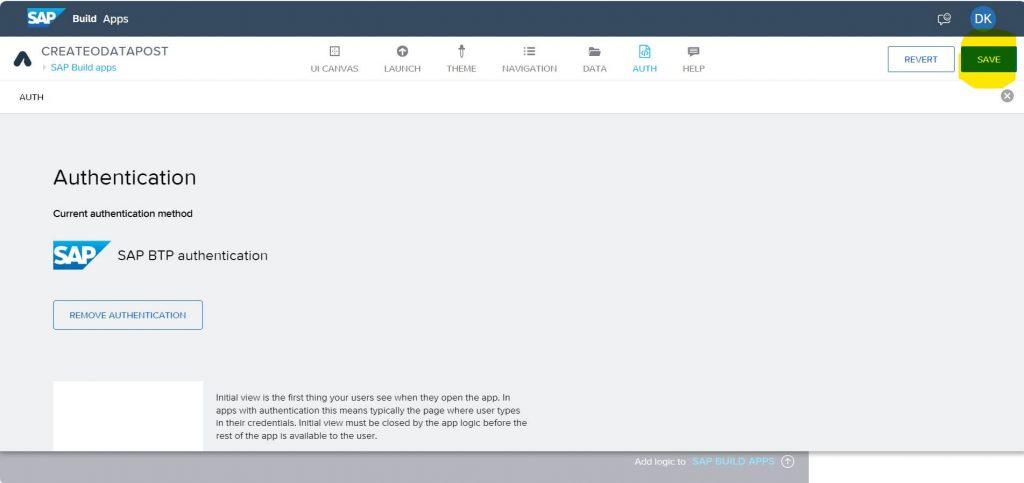The image size is (1024, 483).
Task: Open the Launch tab
Action: point(402,59)
